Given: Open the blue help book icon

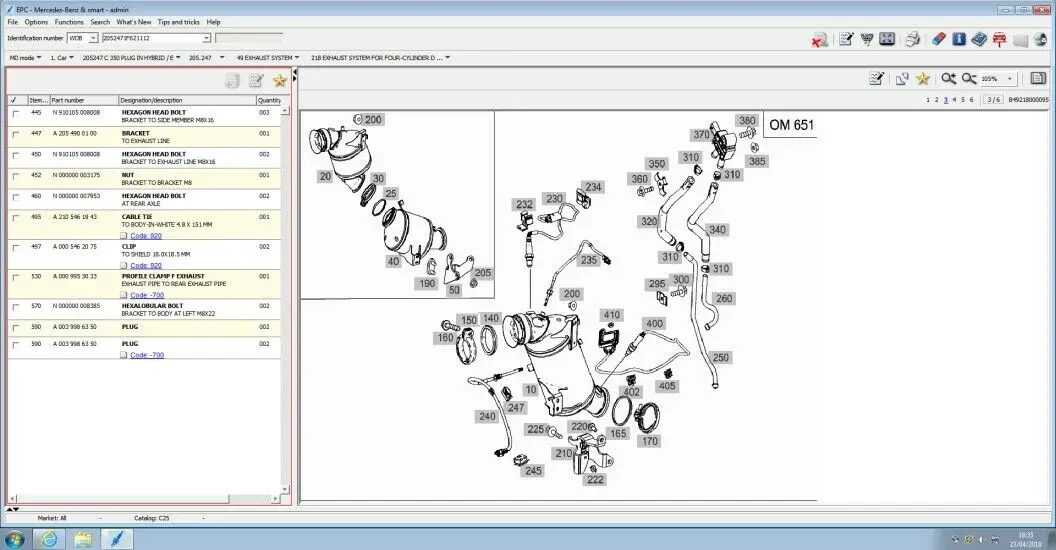Looking at the screenshot, I should click(979, 40).
